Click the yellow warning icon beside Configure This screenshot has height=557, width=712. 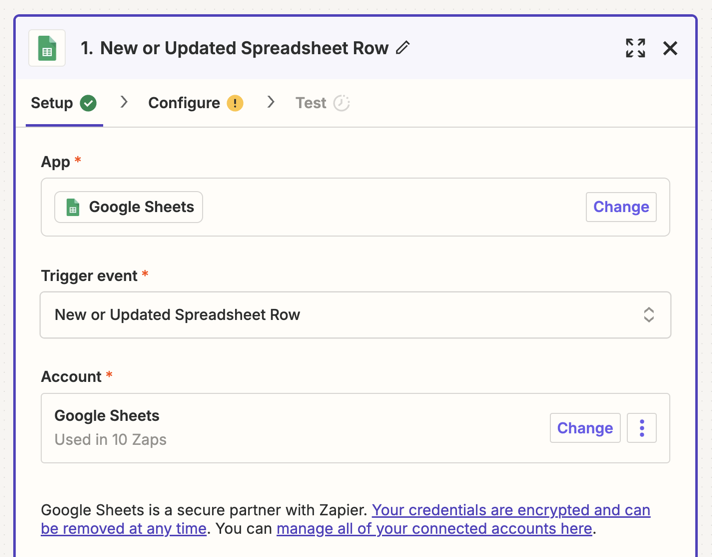[235, 103]
